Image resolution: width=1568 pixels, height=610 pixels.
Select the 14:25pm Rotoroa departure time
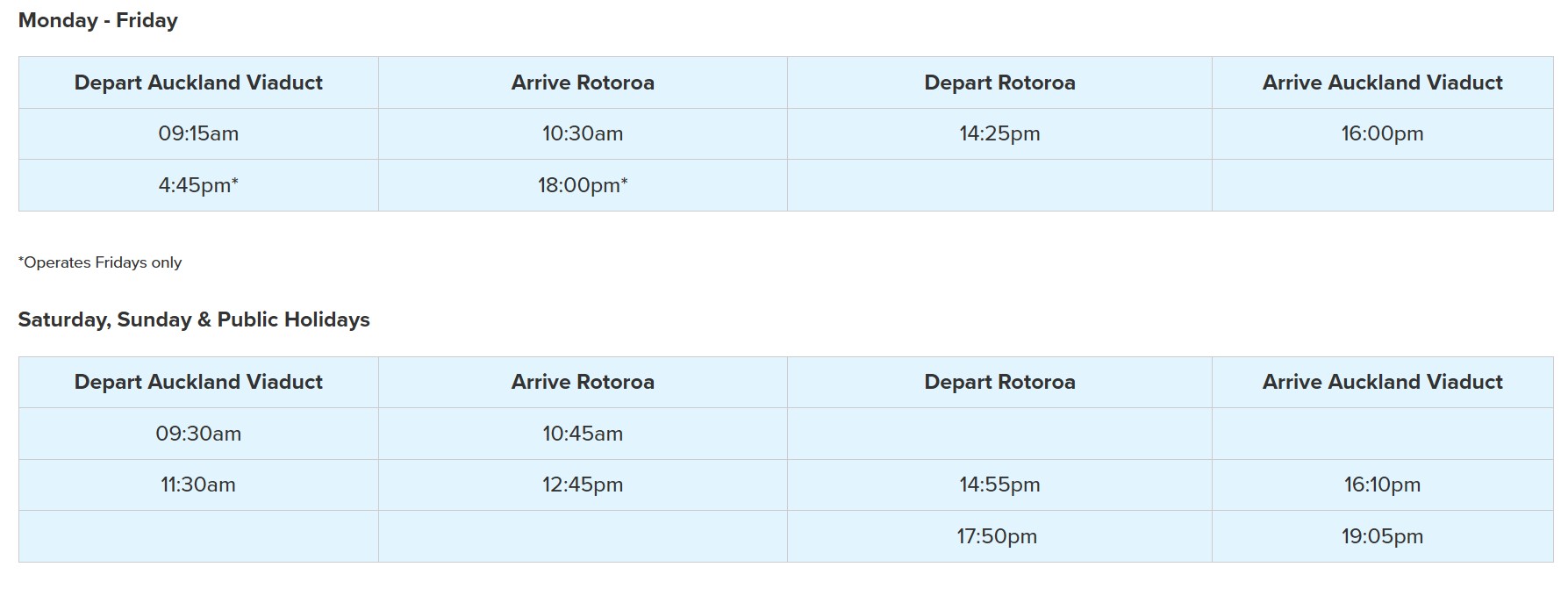tap(999, 133)
